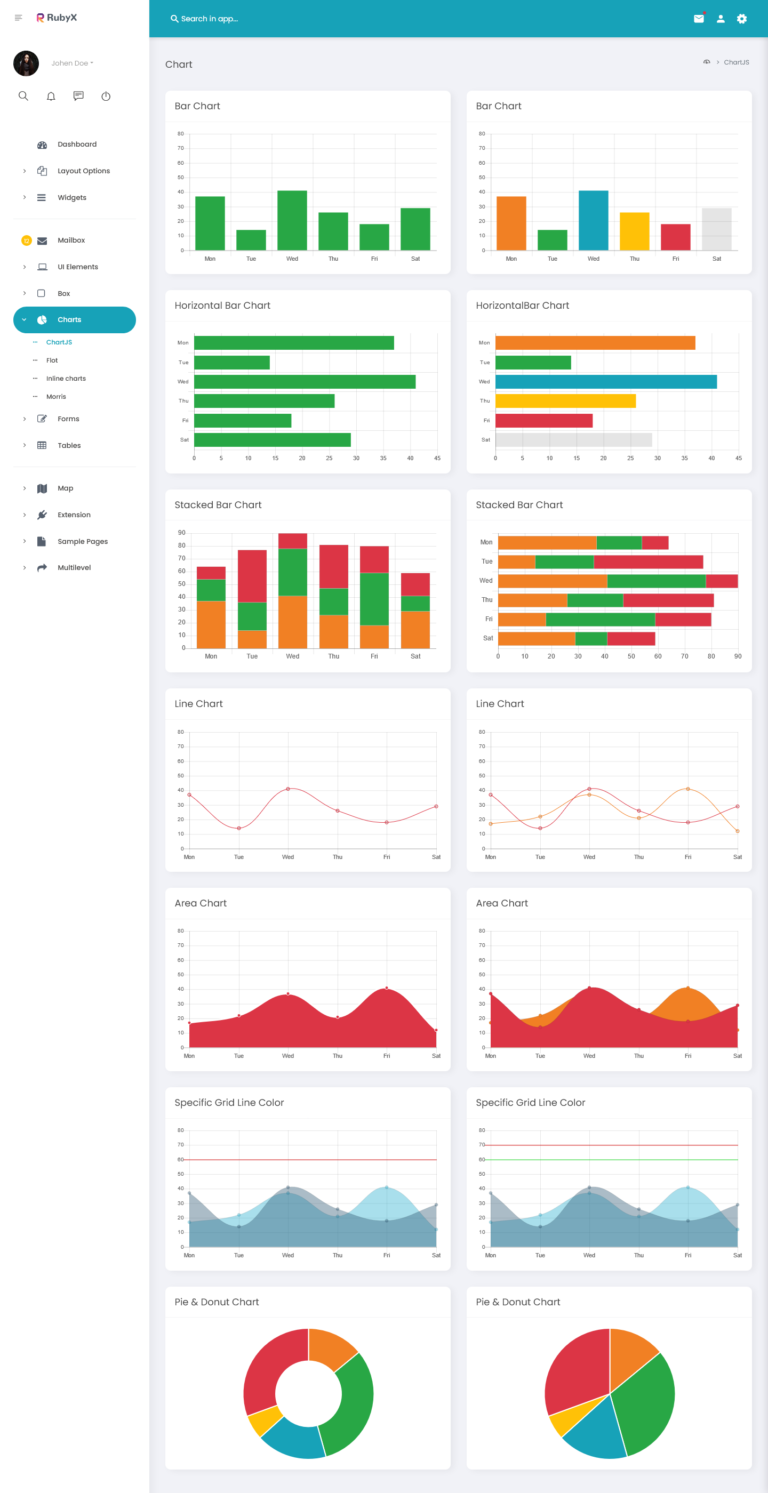Viewport: 768px width, 1493px height.
Task: Select the Morris charts submenu link
Action: [x=56, y=397]
